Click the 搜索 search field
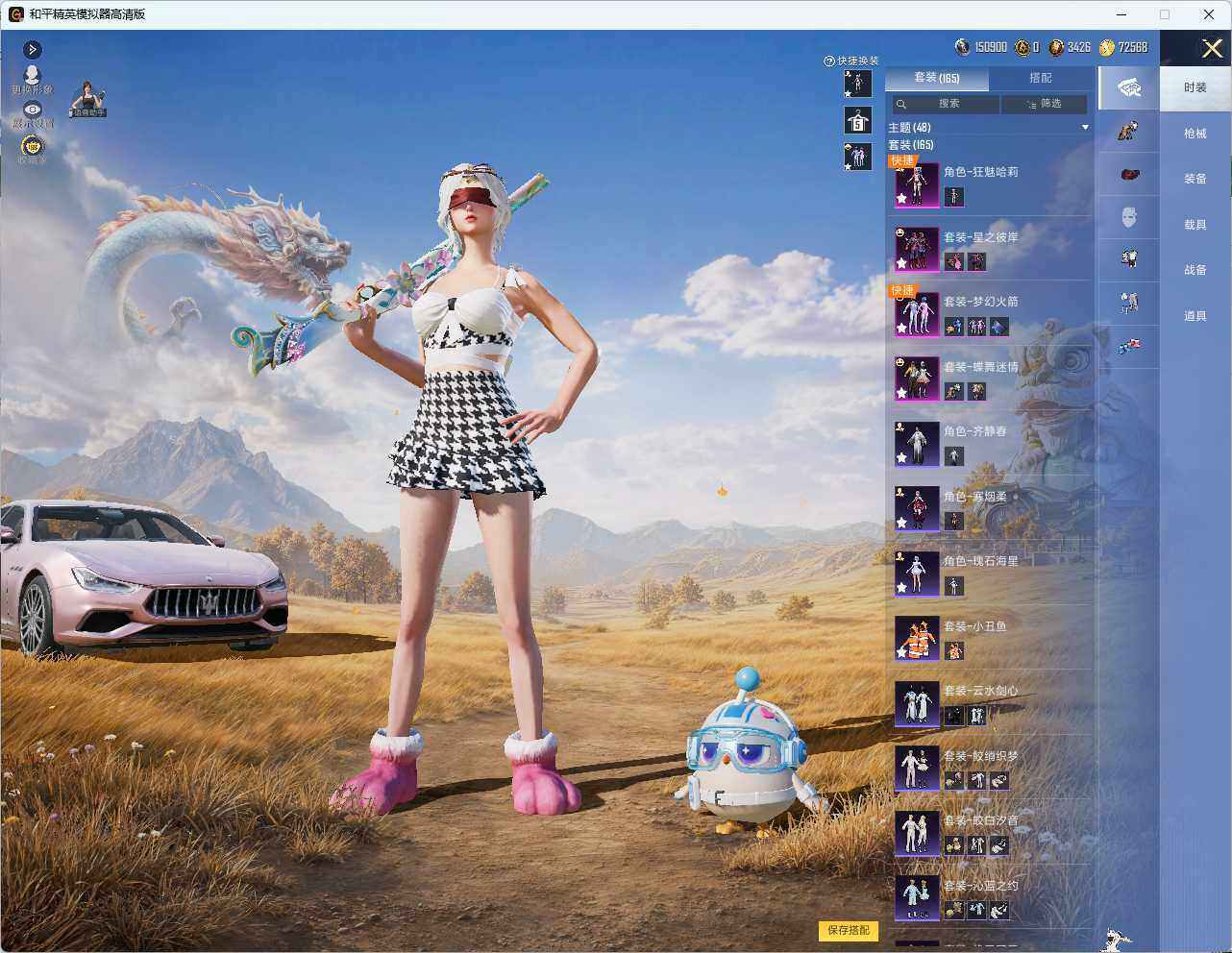The image size is (1232, 953). point(944,104)
